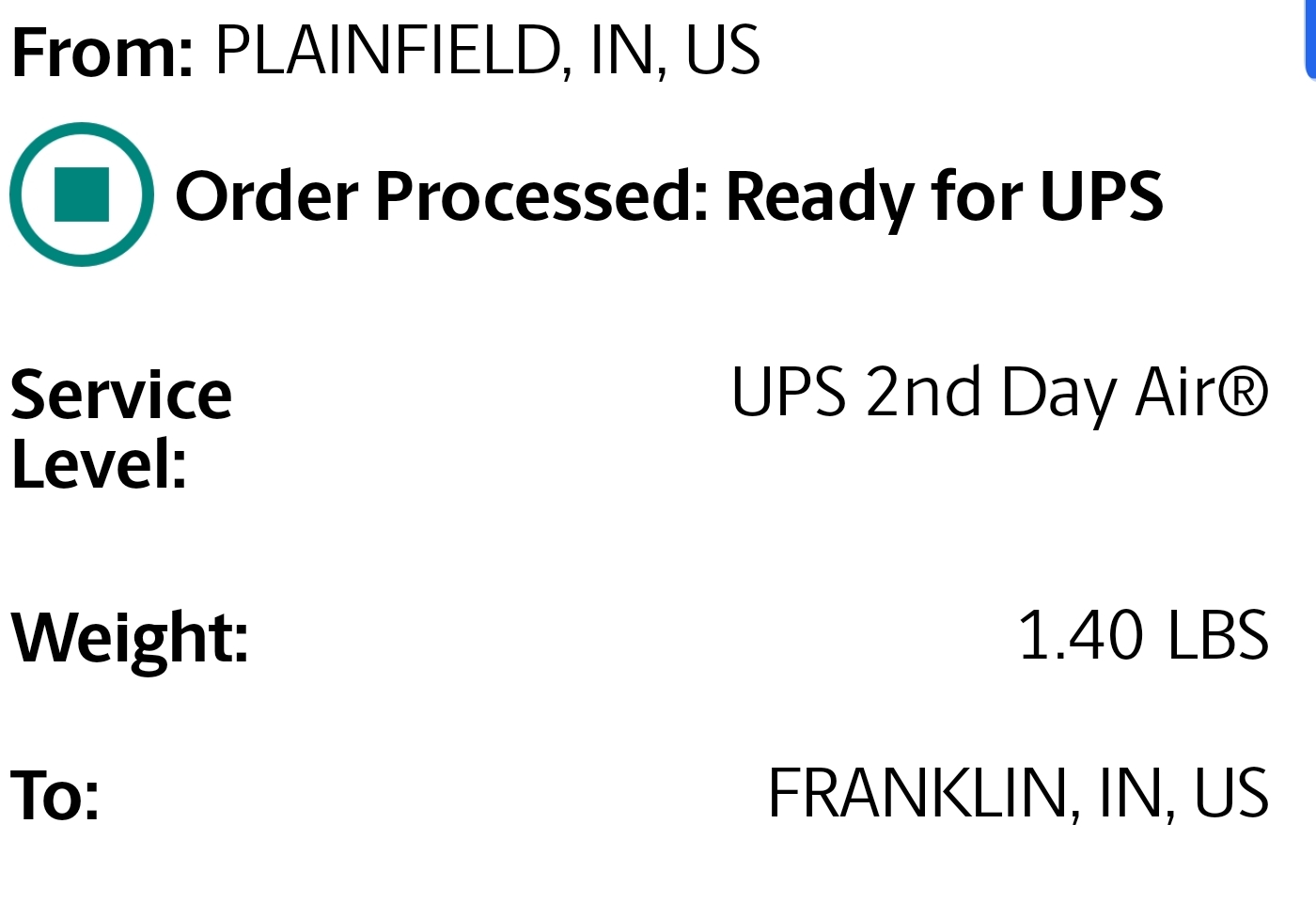Image resolution: width=1316 pixels, height=917 pixels.
Task: Click the LBS unit next to weight
Action: [x=1218, y=636]
